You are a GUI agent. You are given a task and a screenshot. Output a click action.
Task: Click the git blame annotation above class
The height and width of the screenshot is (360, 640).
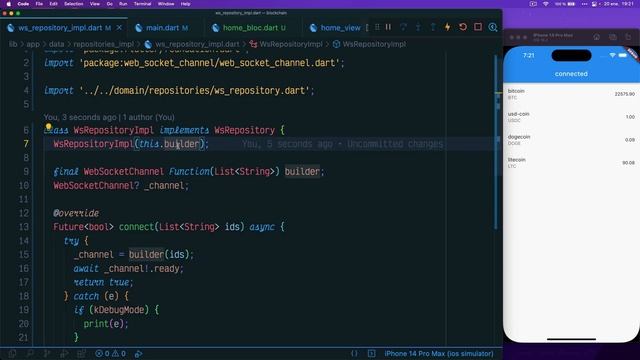pos(109,118)
